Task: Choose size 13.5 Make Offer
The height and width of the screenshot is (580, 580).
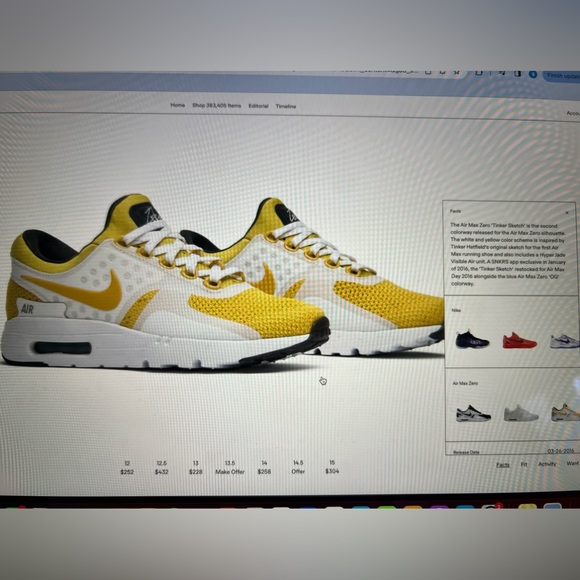Action: click(x=230, y=468)
